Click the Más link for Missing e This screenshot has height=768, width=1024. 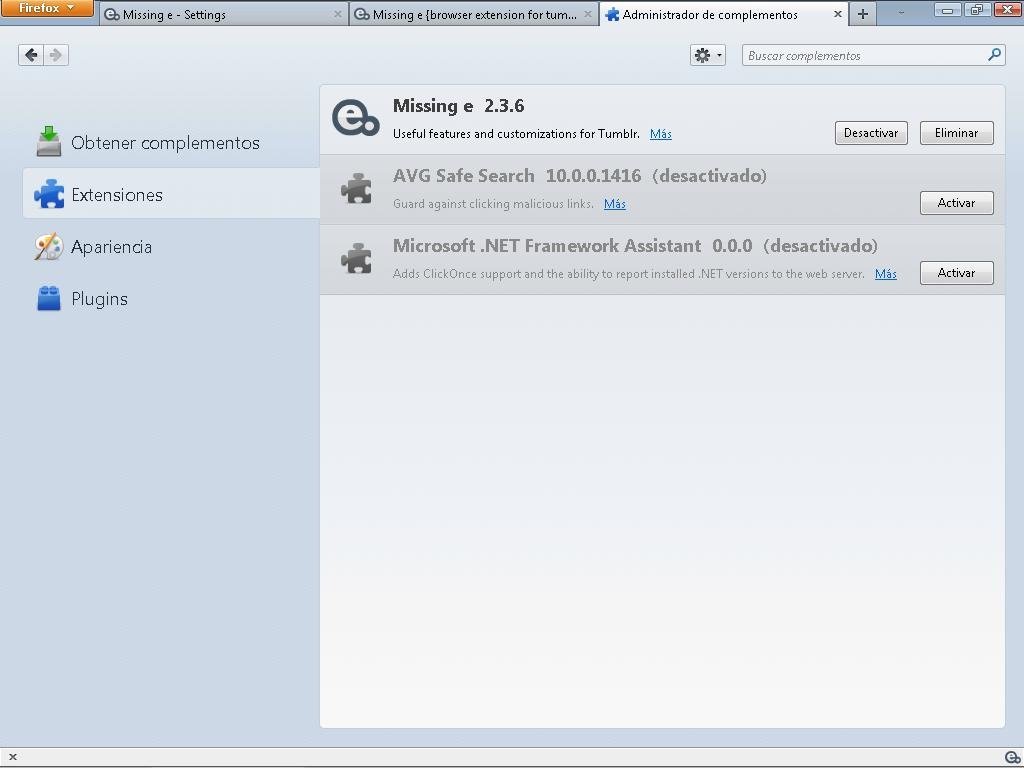click(x=661, y=134)
